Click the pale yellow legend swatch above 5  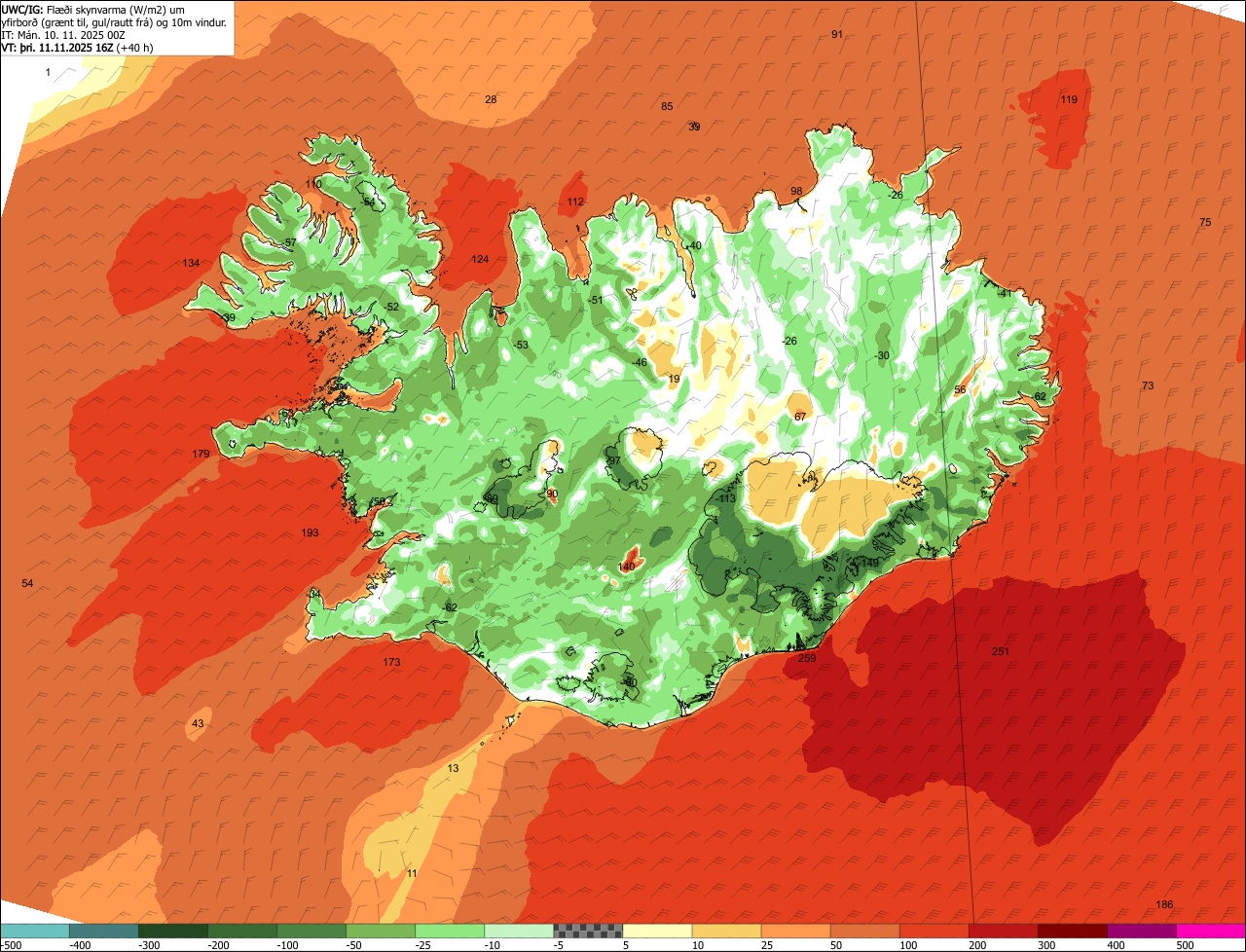coord(656,931)
